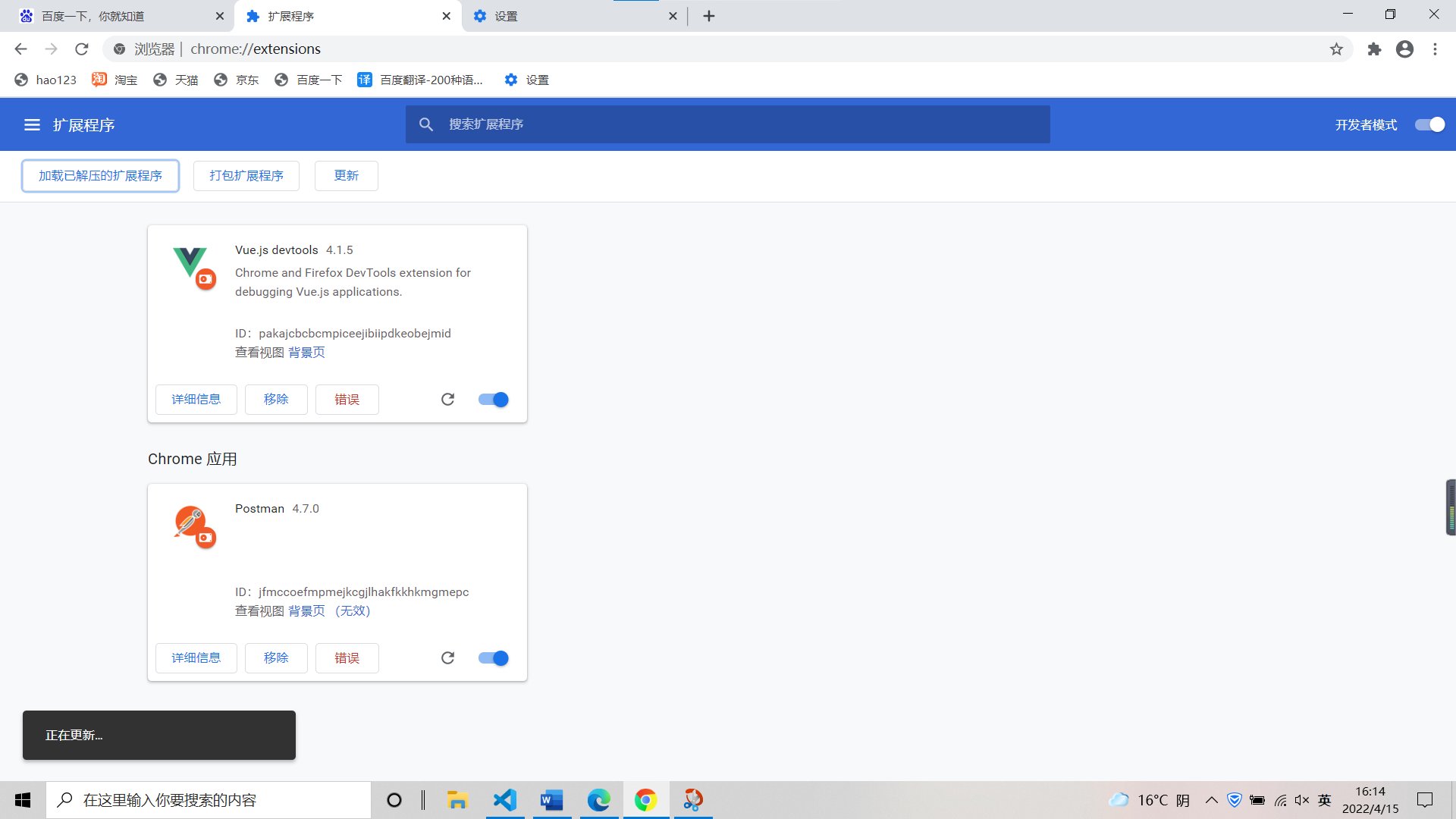Click 加载已解压的扩展程序 button
Image resolution: width=1456 pixels, height=819 pixels.
tap(100, 176)
